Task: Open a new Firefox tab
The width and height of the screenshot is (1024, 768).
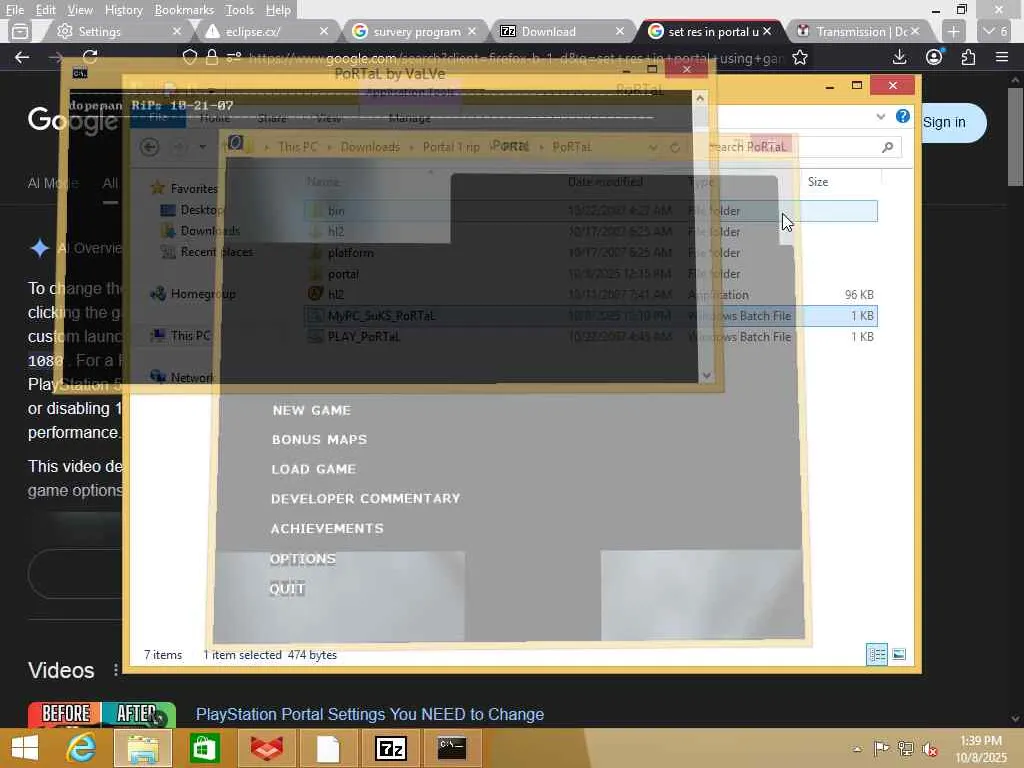Action: click(x=953, y=31)
